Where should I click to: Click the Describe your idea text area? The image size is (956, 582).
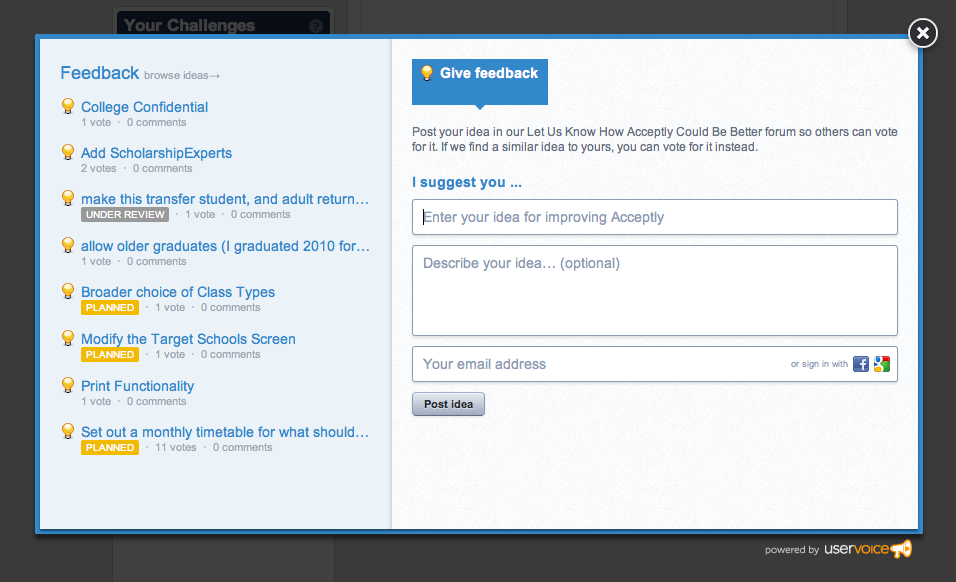coord(655,290)
